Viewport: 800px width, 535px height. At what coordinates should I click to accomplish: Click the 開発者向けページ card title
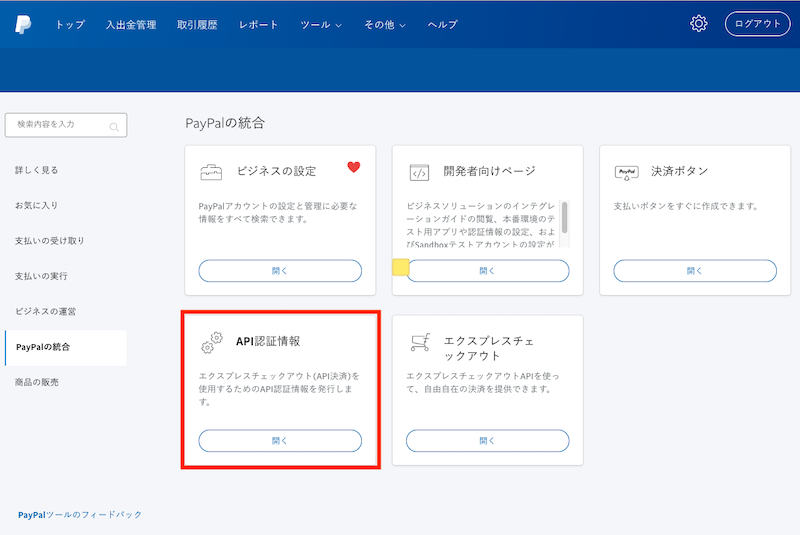[489, 171]
